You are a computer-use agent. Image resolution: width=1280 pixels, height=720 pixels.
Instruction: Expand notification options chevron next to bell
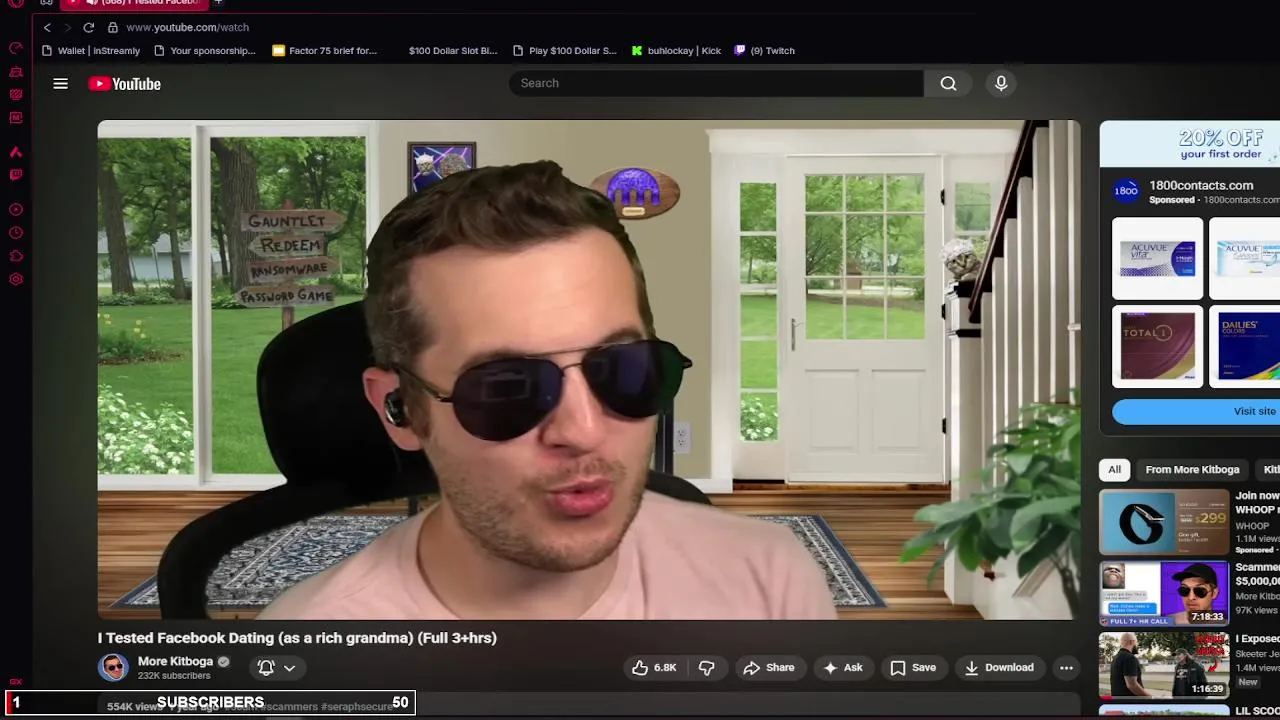[289, 668]
